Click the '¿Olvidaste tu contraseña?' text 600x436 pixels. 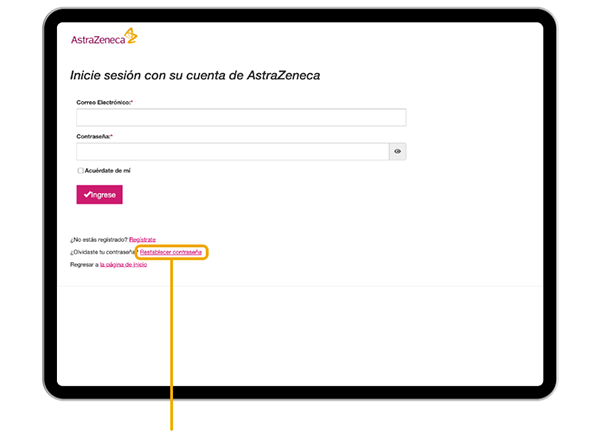click(103, 252)
